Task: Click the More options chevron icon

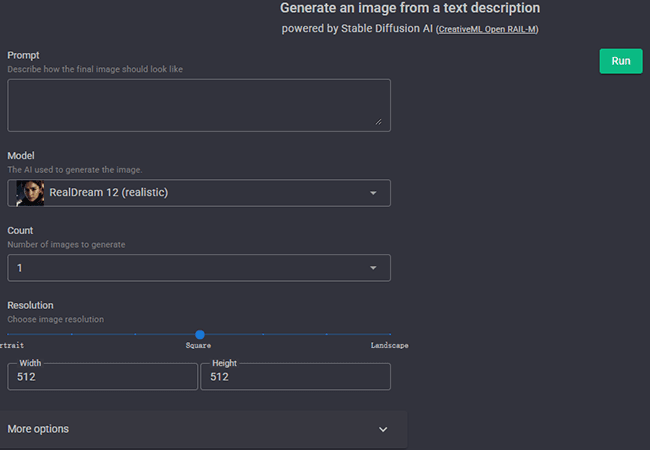Action: click(x=383, y=429)
